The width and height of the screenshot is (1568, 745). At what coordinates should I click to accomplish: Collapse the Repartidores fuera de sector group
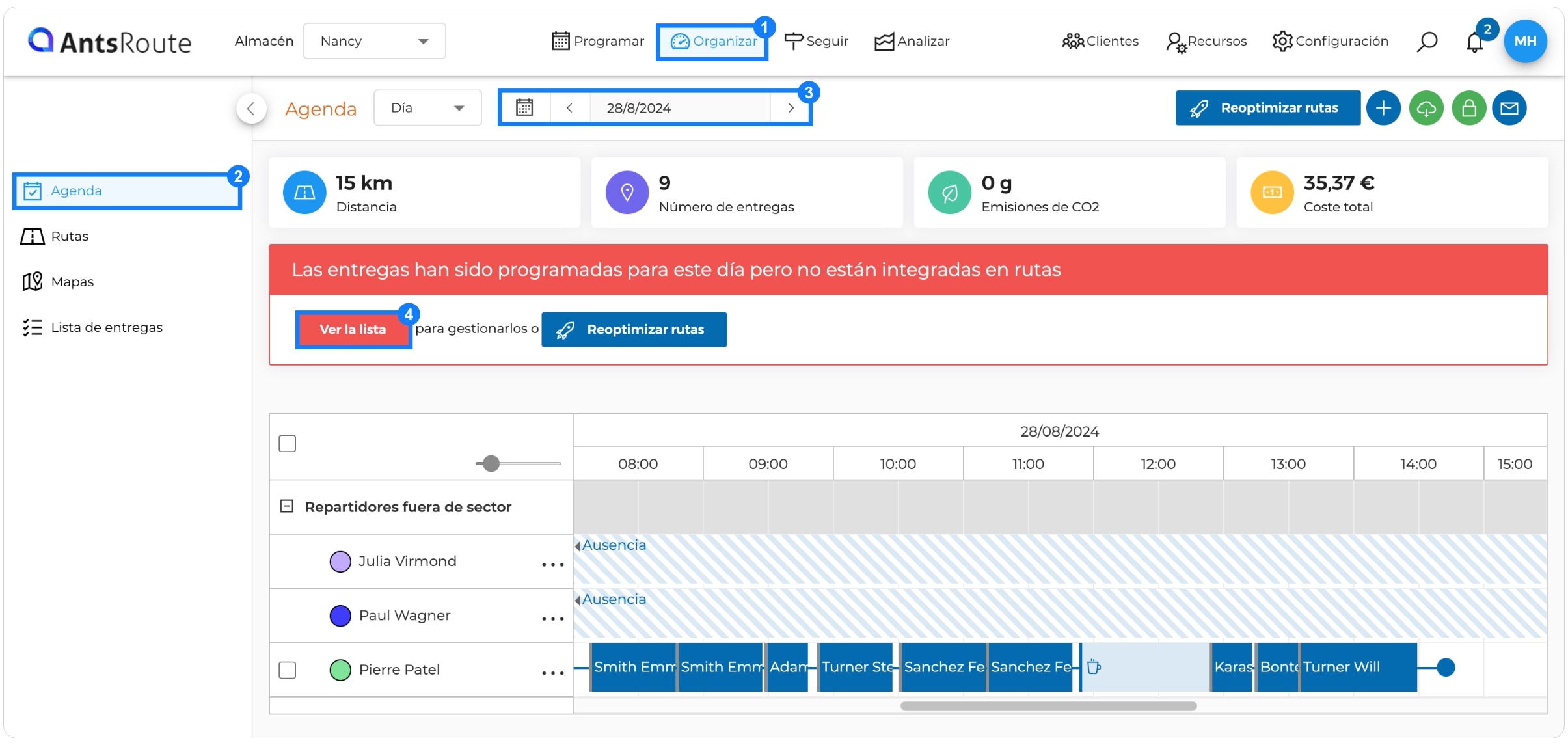pos(286,506)
